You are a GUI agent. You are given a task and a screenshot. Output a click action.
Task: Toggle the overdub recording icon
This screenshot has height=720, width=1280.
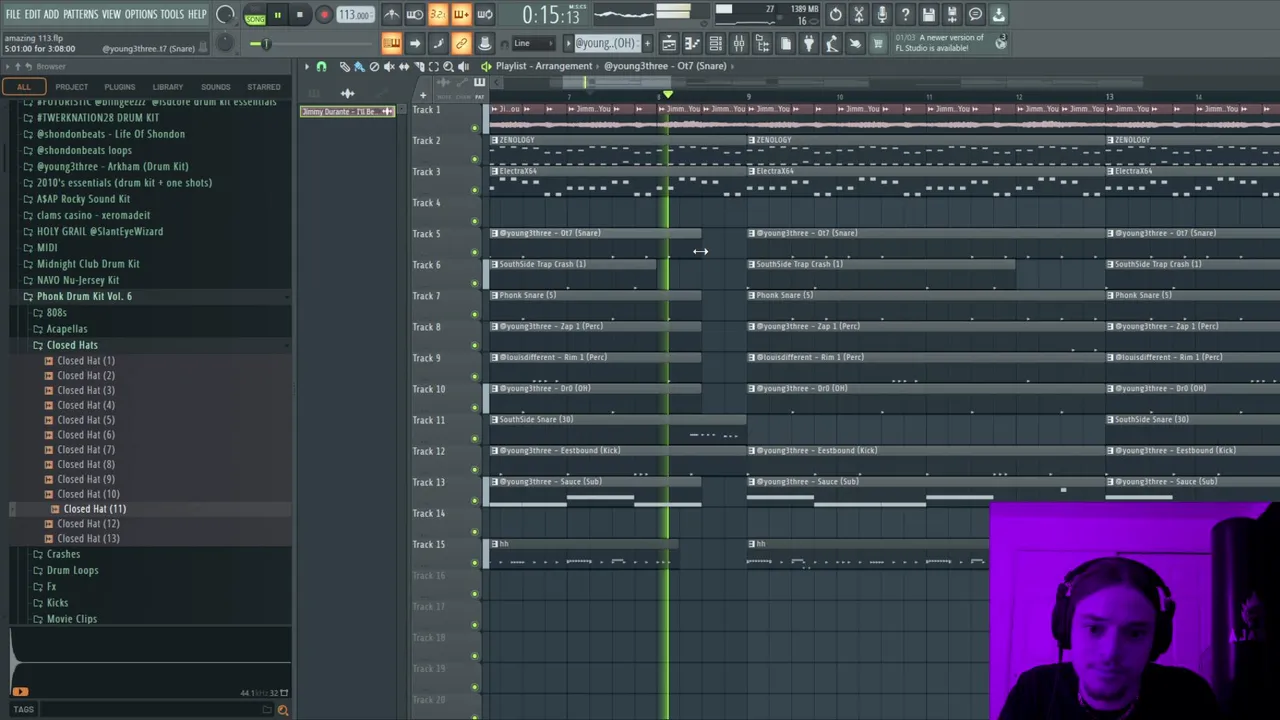click(x=461, y=15)
